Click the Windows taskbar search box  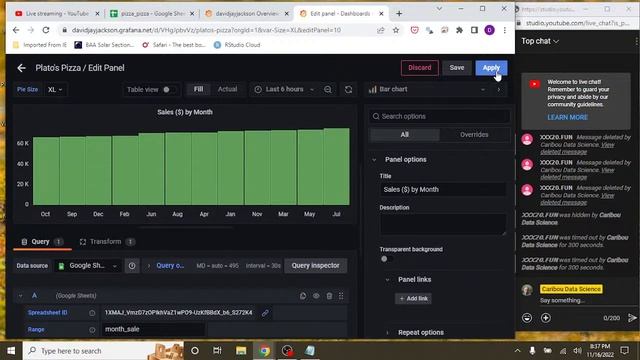click(x=103, y=351)
